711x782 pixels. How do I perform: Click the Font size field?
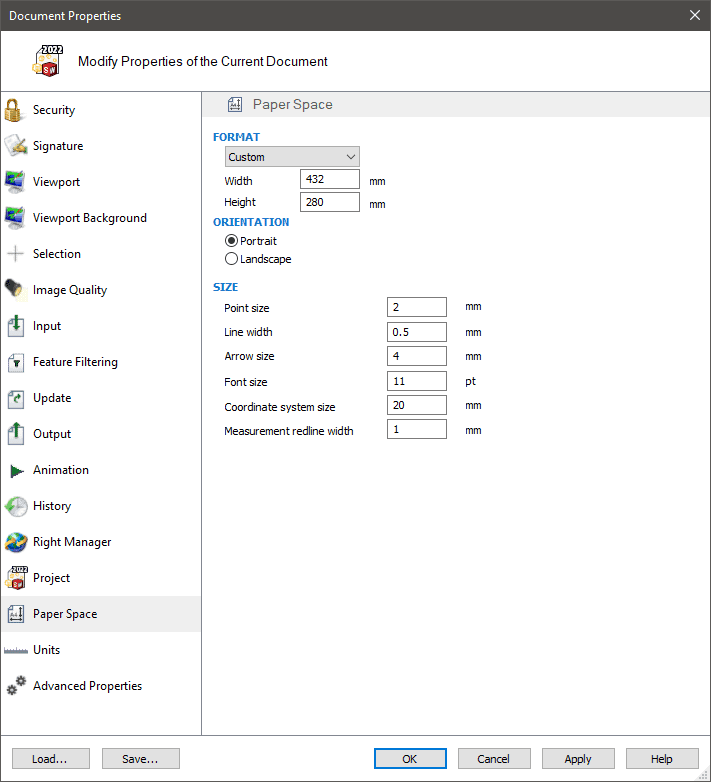pyautogui.click(x=417, y=381)
